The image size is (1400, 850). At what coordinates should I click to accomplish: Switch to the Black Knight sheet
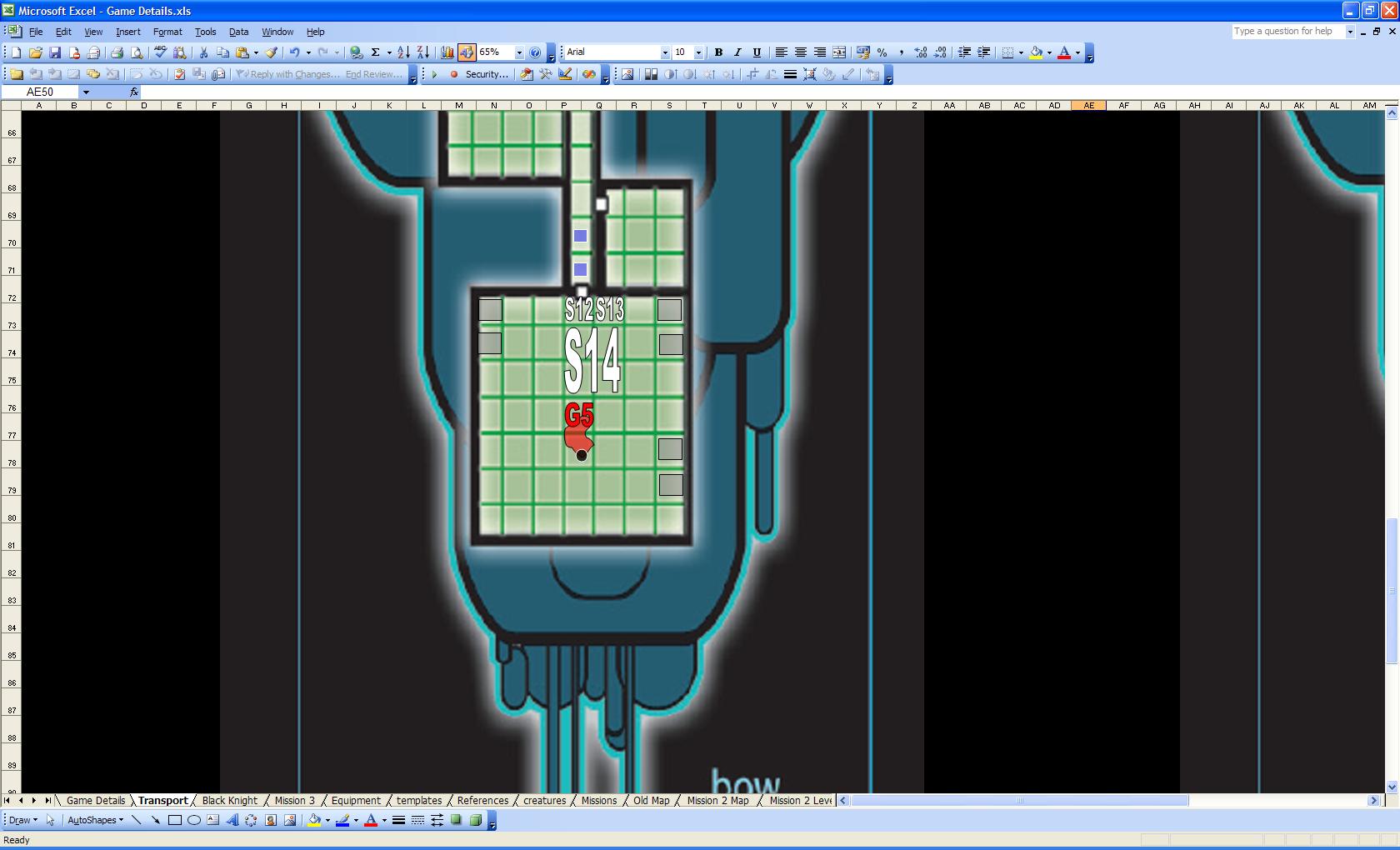pyautogui.click(x=230, y=801)
